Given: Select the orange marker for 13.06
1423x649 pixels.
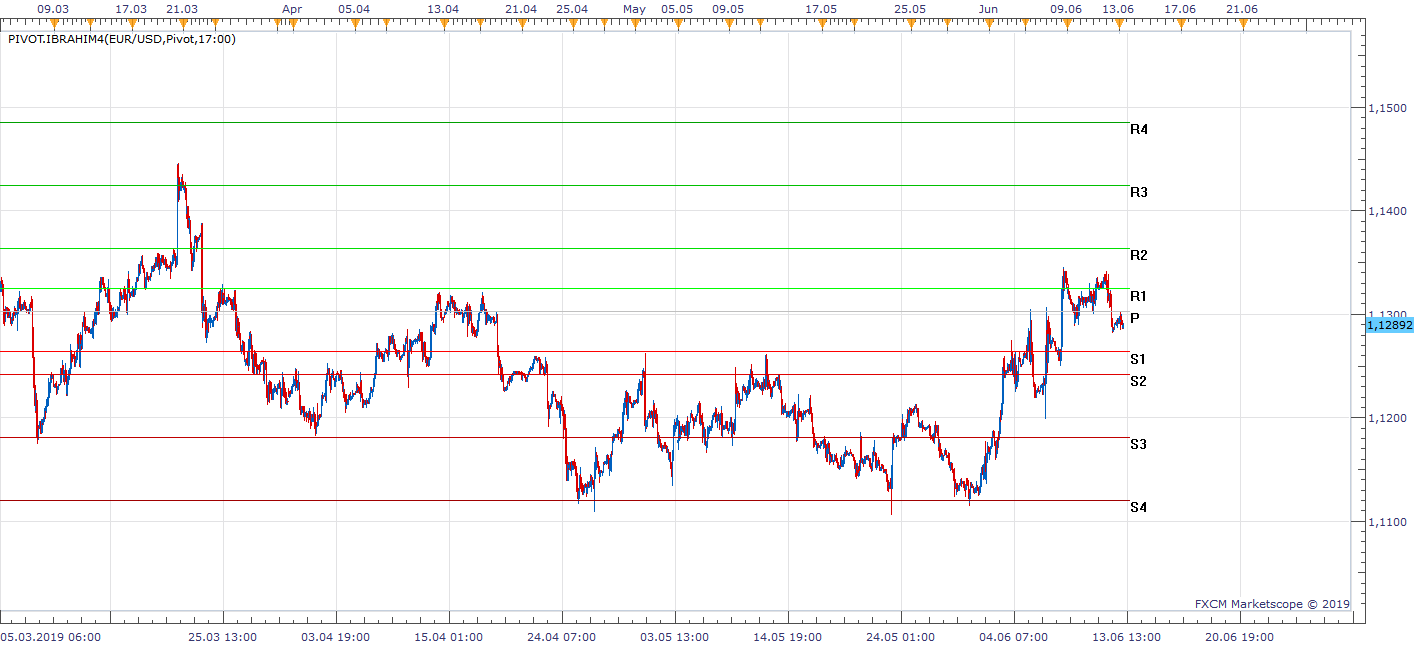Looking at the screenshot, I should 1118,23.
